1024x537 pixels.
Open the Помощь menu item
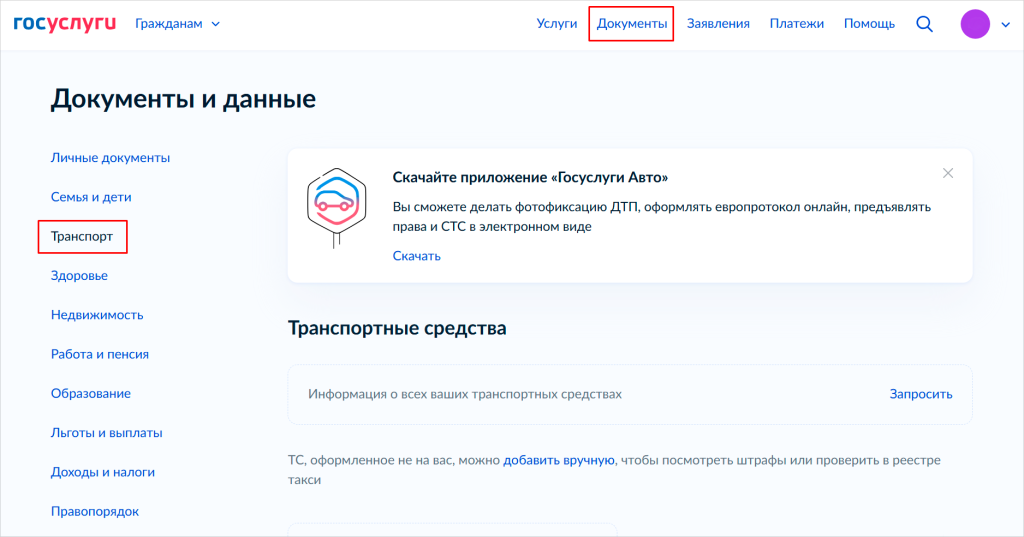click(x=869, y=24)
